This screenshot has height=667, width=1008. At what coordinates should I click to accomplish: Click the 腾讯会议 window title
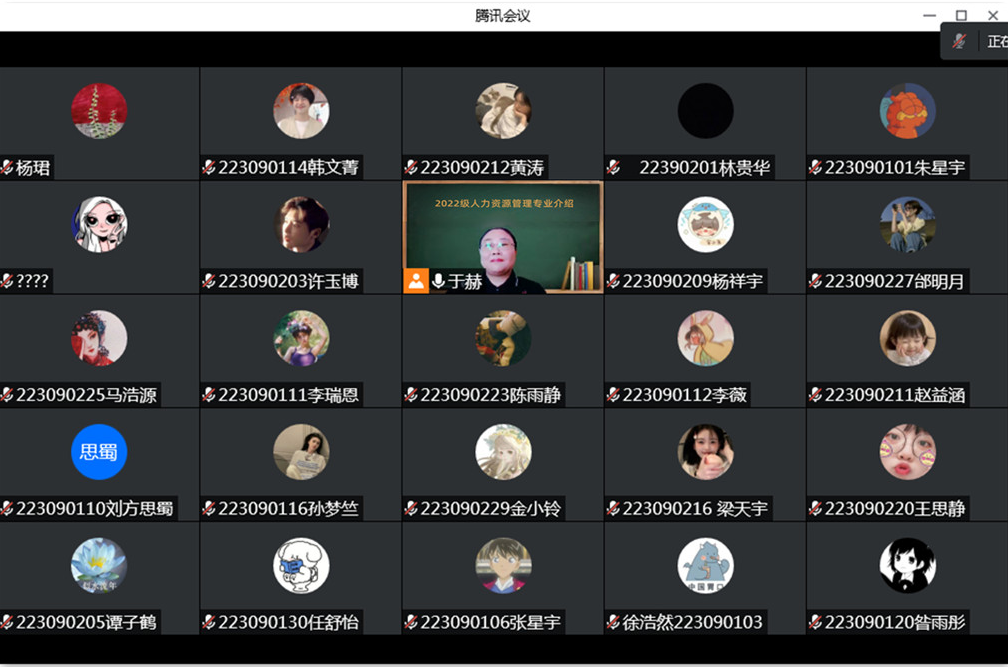click(503, 15)
